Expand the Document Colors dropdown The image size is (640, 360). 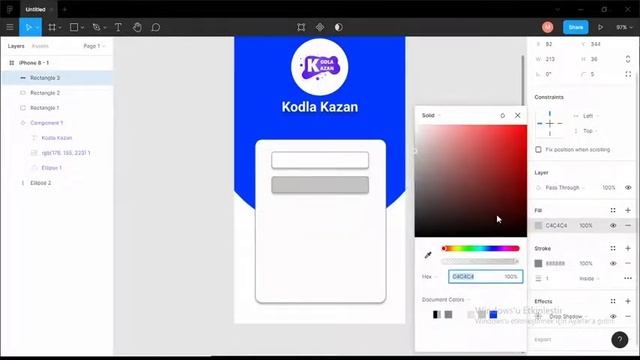point(446,300)
